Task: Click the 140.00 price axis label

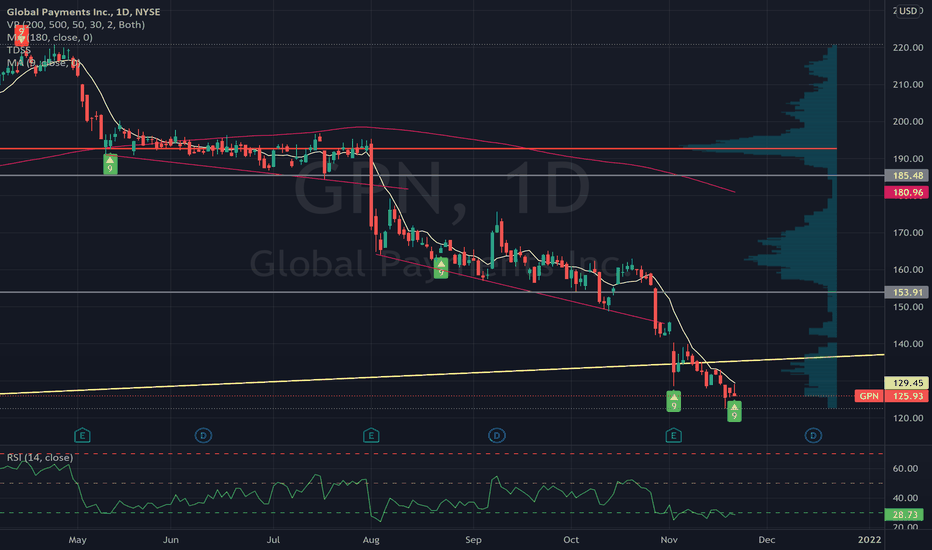Action: pyautogui.click(x=908, y=344)
